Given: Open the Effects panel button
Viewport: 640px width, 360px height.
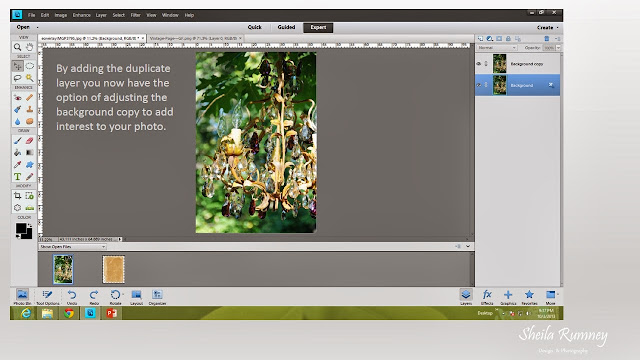Looking at the screenshot, I should tap(487, 297).
